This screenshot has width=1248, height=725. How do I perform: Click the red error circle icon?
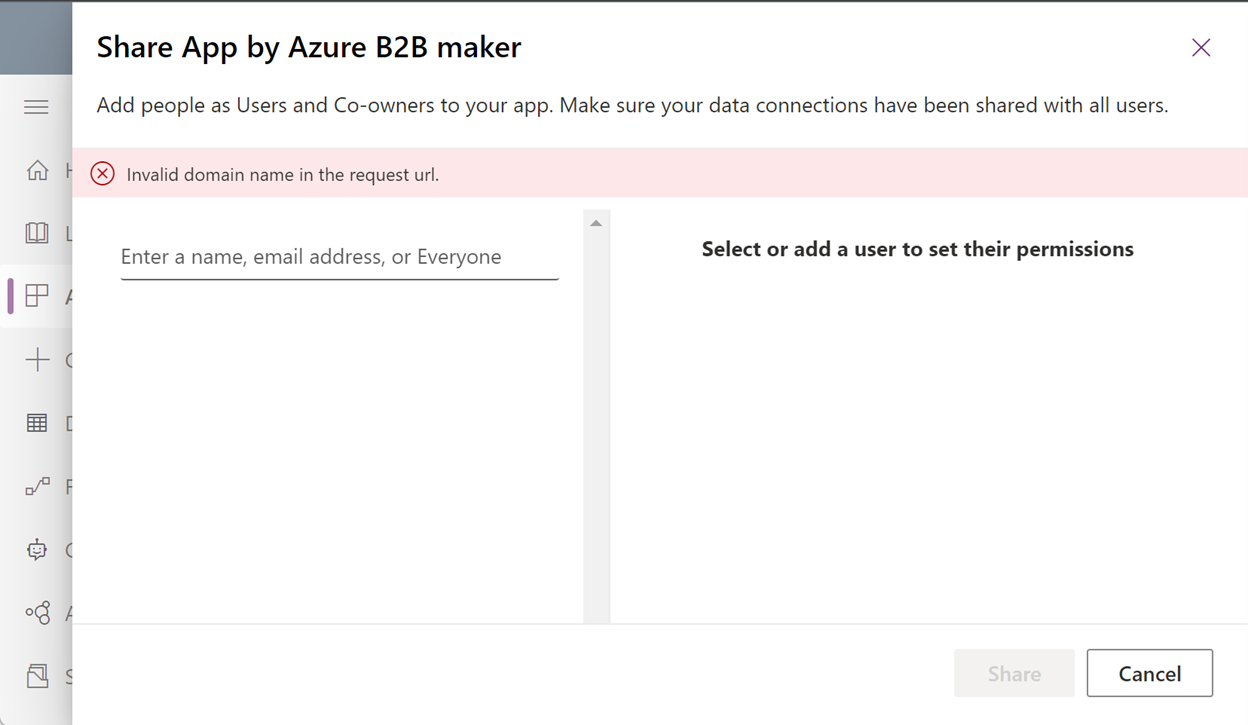102,173
